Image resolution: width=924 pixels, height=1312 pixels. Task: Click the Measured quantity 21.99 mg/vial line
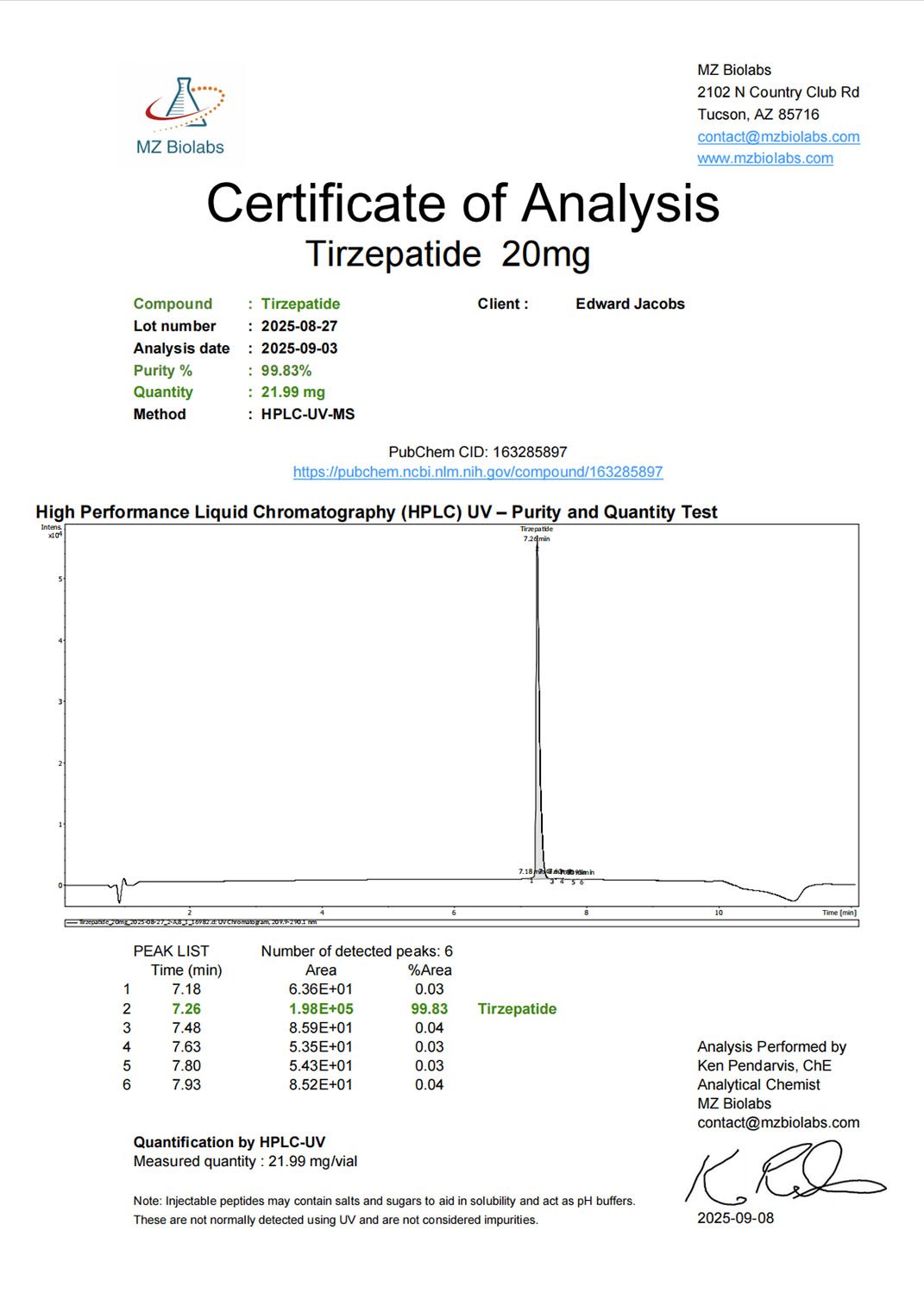click(245, 1161)
